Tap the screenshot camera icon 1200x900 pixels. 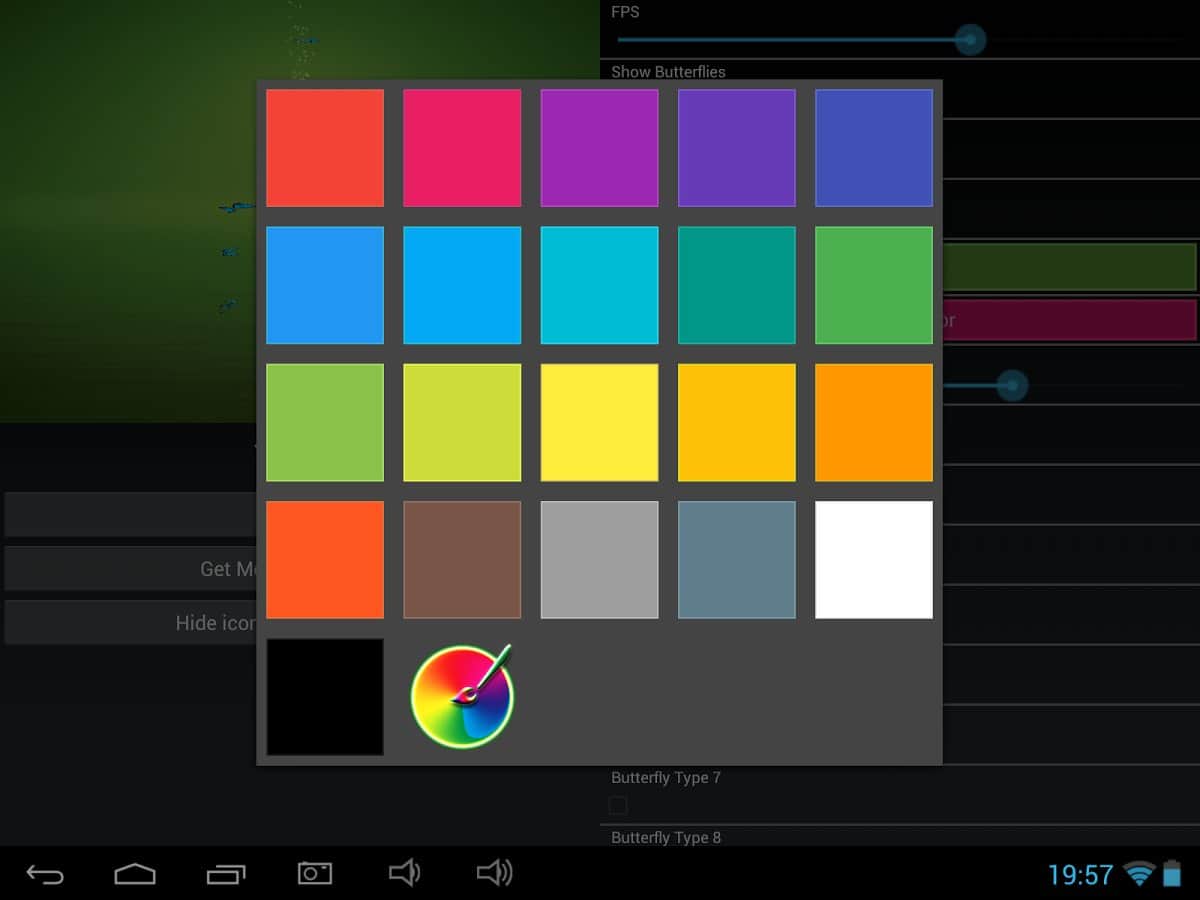314,874
